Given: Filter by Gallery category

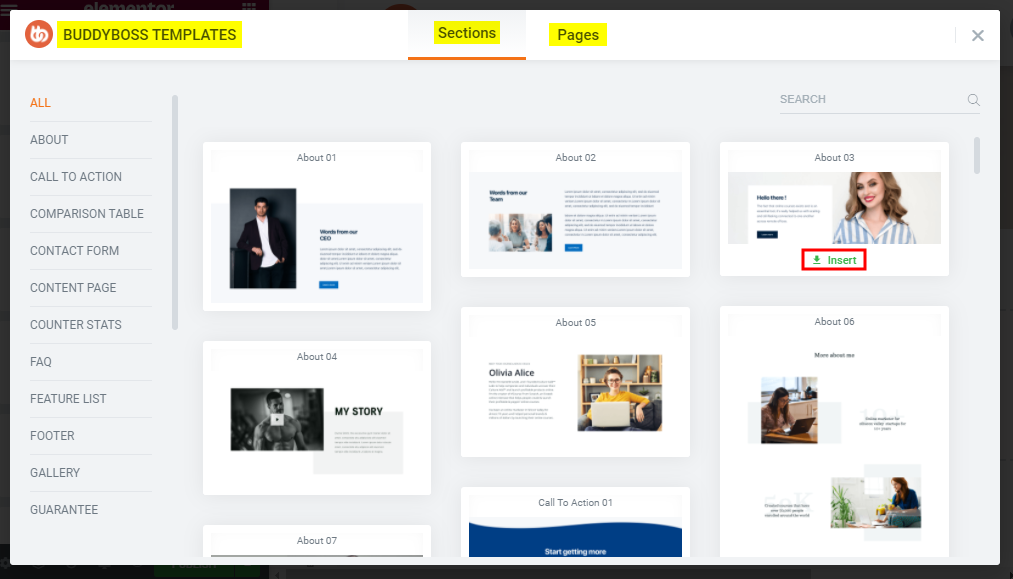Looking at the screenshot, I should 55,473.
